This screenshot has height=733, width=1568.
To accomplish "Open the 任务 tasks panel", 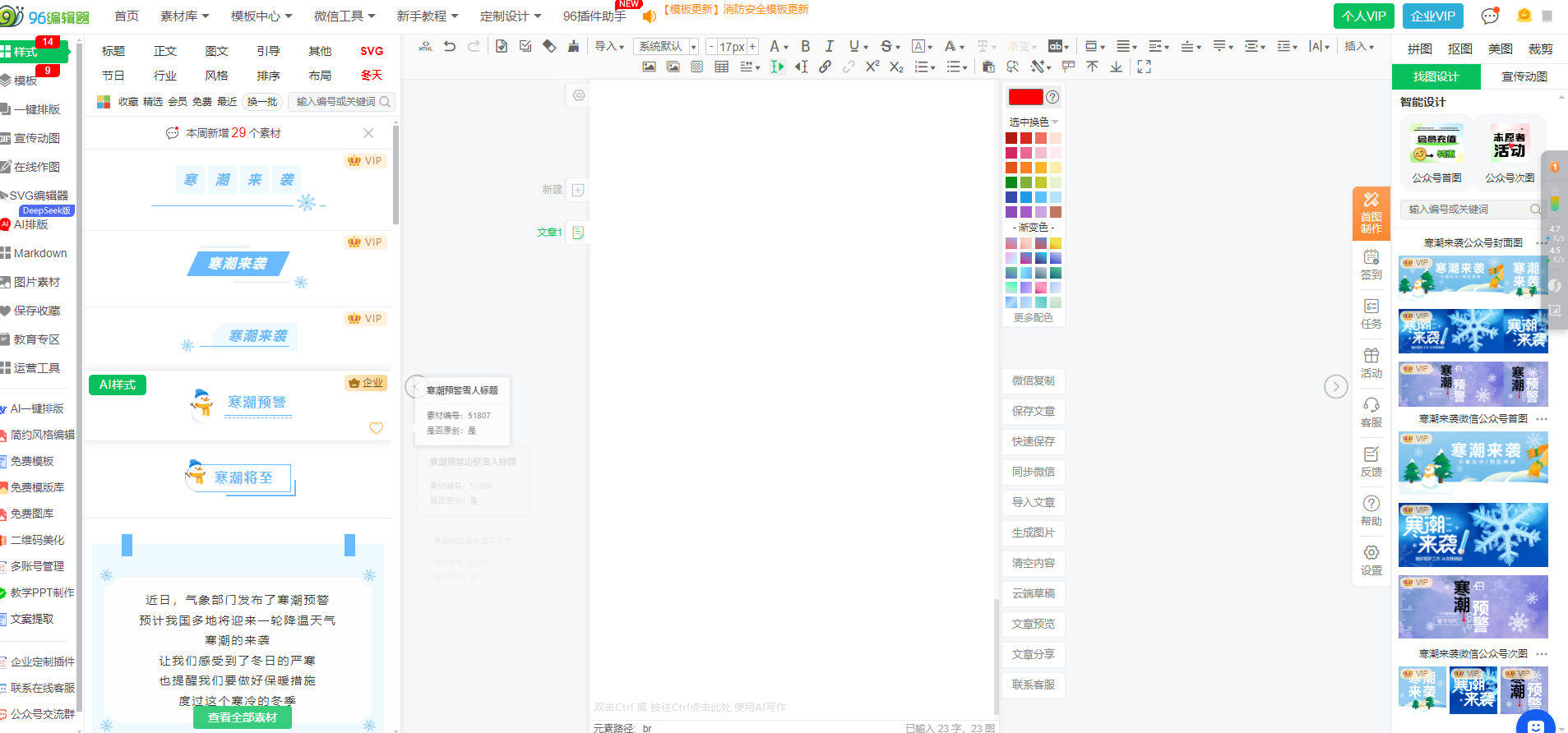I will [x=1371, y=314].
